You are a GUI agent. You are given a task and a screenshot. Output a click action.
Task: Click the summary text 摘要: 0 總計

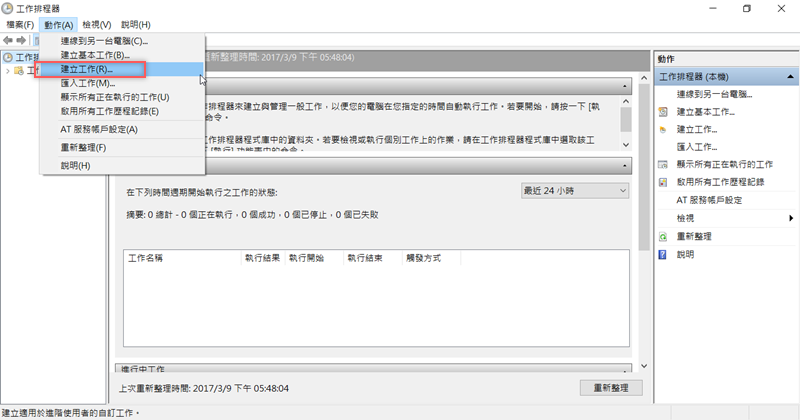point(150,215)
